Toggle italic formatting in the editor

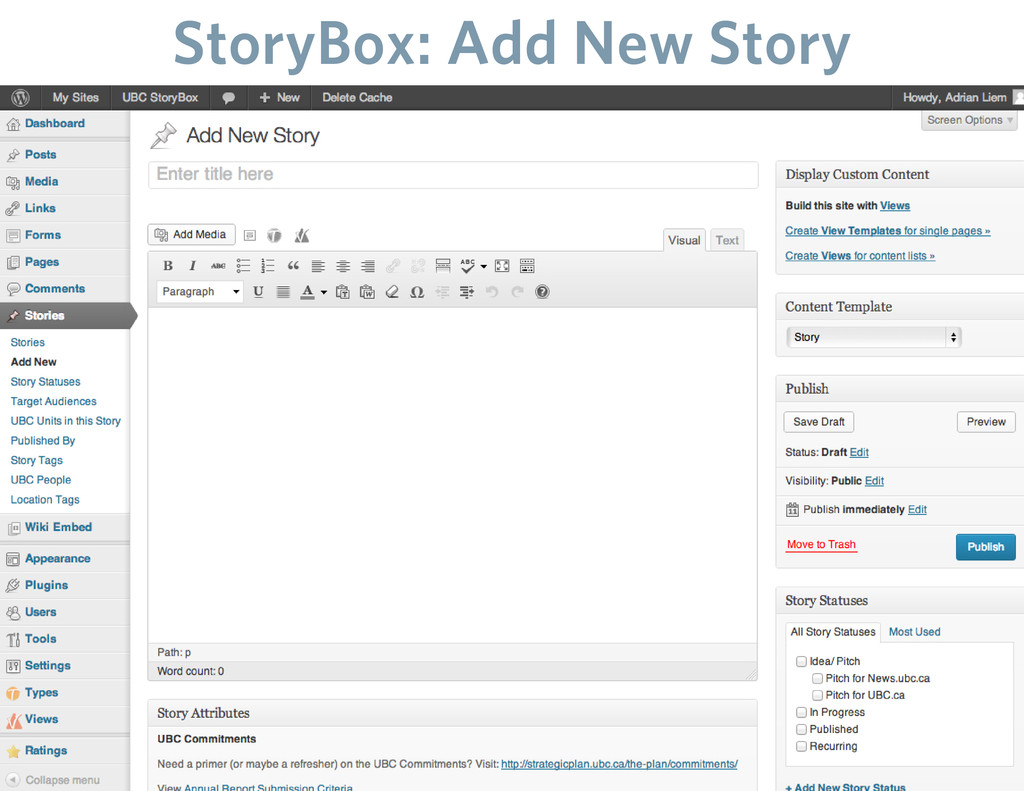[192, 266]
